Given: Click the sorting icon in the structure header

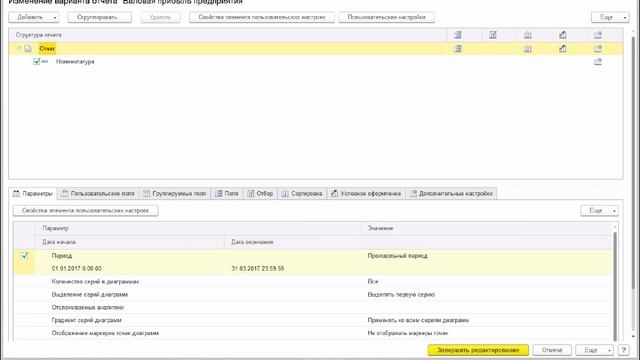Looking at the screenshot, I should tap(527, 35).
